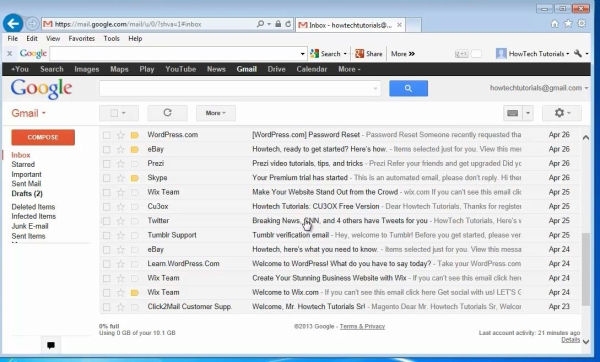Image resolution: width=600 pixels, height=362 pixels.
Task: Check the WordPress.com email checkbox
Action: (107, 135)
